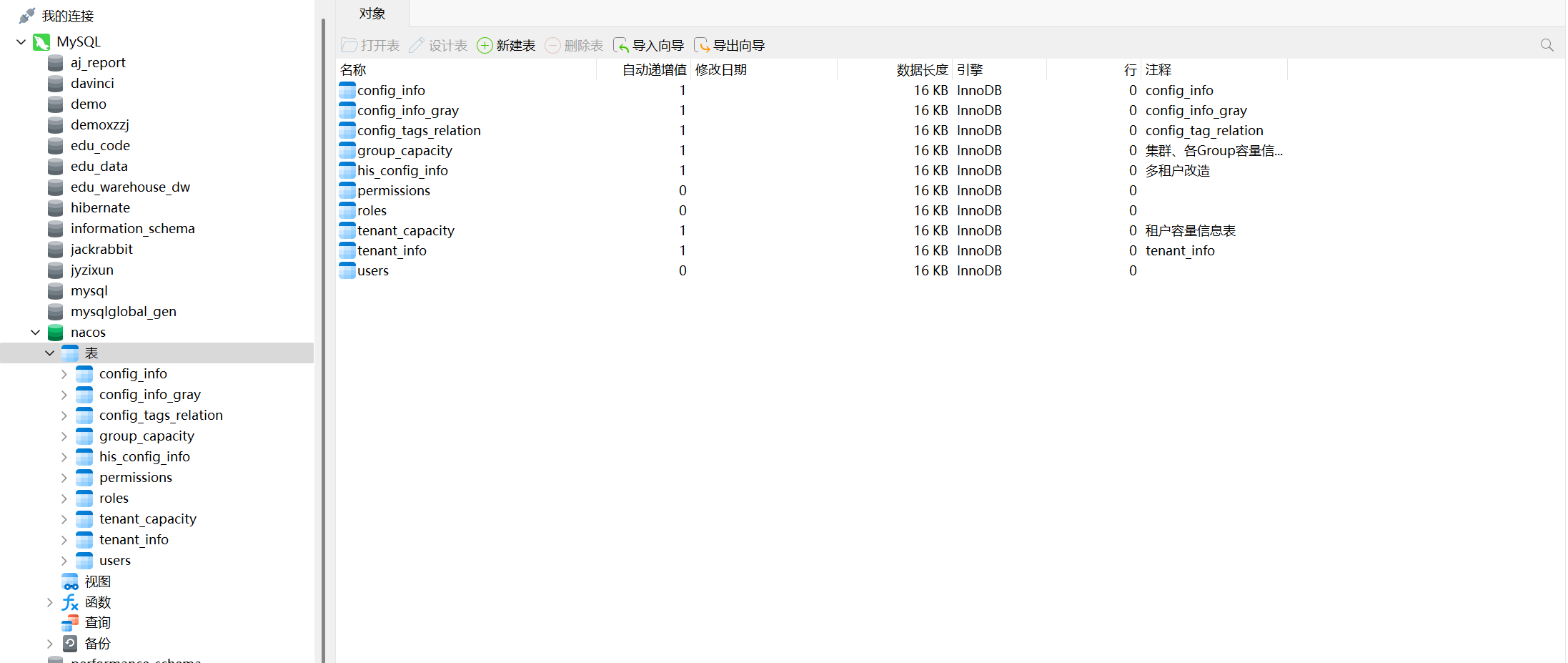
Task: Click the New Table (新建表) plus icon
Action: (485, 46)
